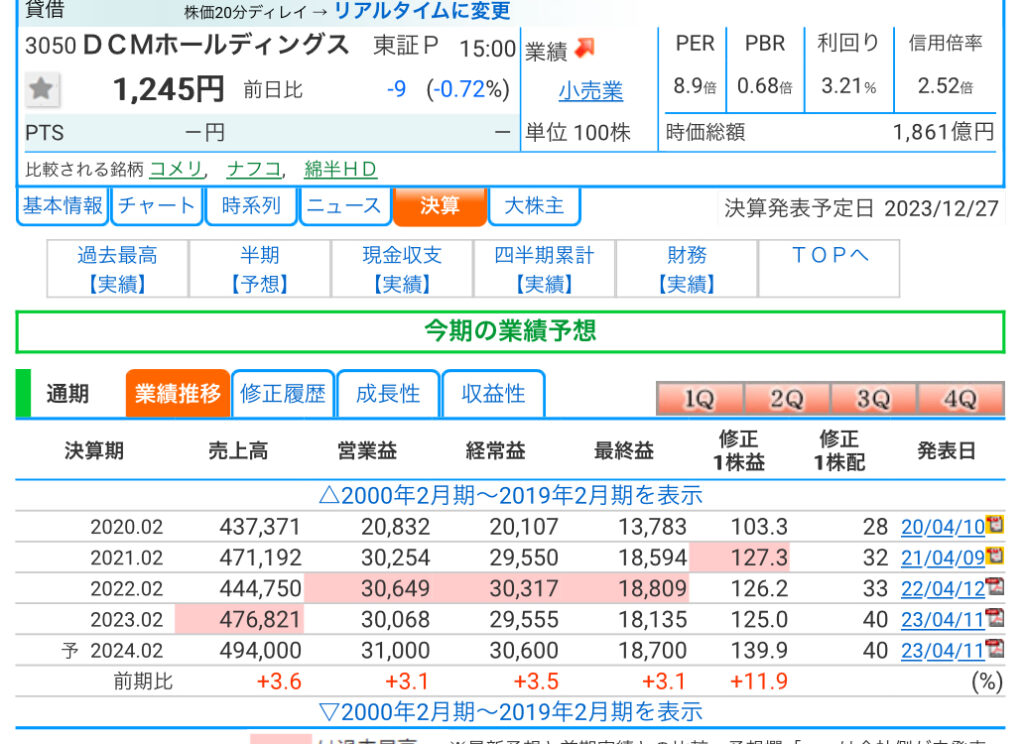Viewport: 1024px width, 744px height.
Task: Click 利回り value 3.21%
Action: coord(848,86)
